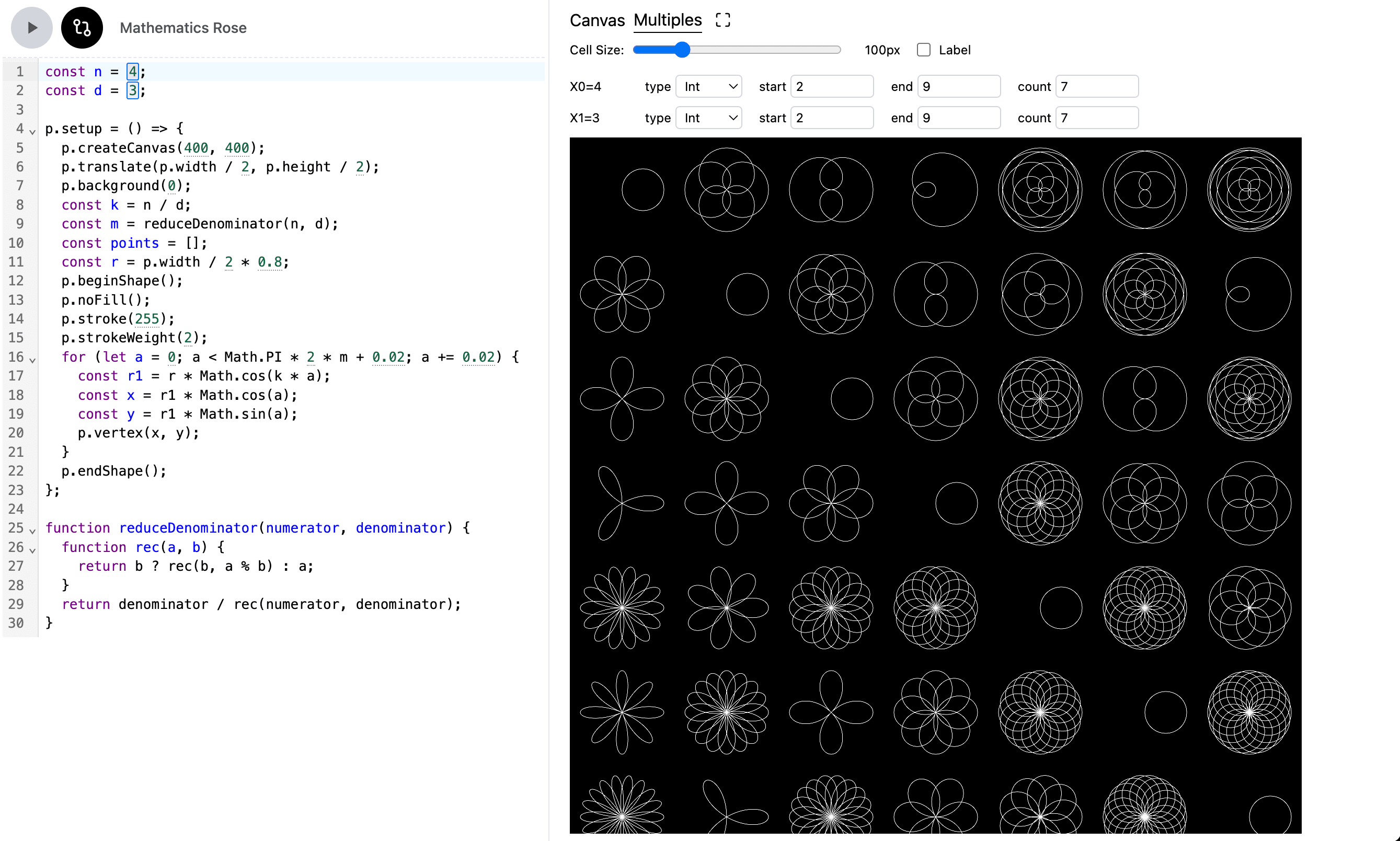Collapse the for loop fold arrow at line 16
This screenshot has width=1400, height=841.
(x=32, y=360)
